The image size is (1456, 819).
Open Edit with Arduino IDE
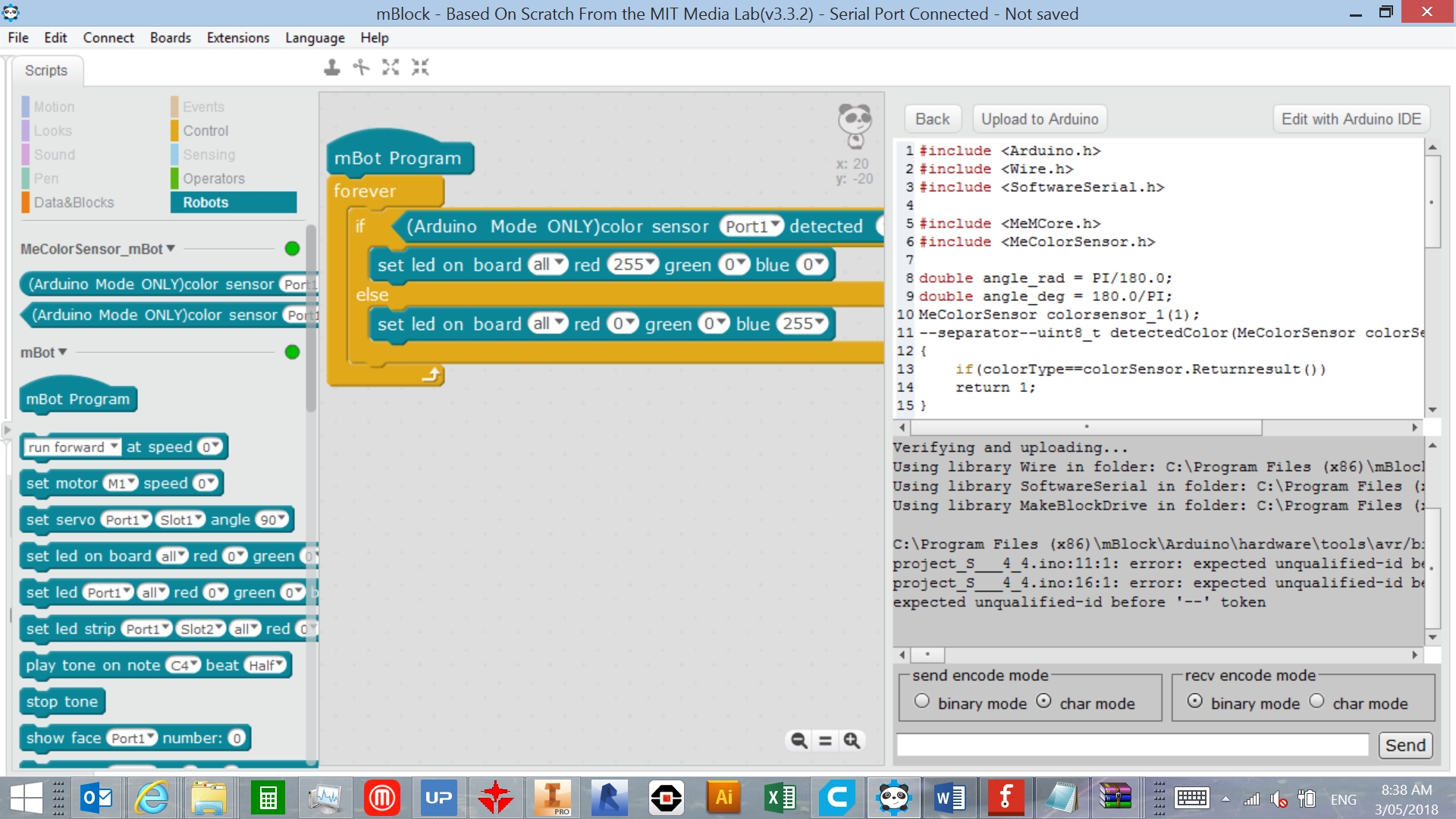click(1352, 118)
